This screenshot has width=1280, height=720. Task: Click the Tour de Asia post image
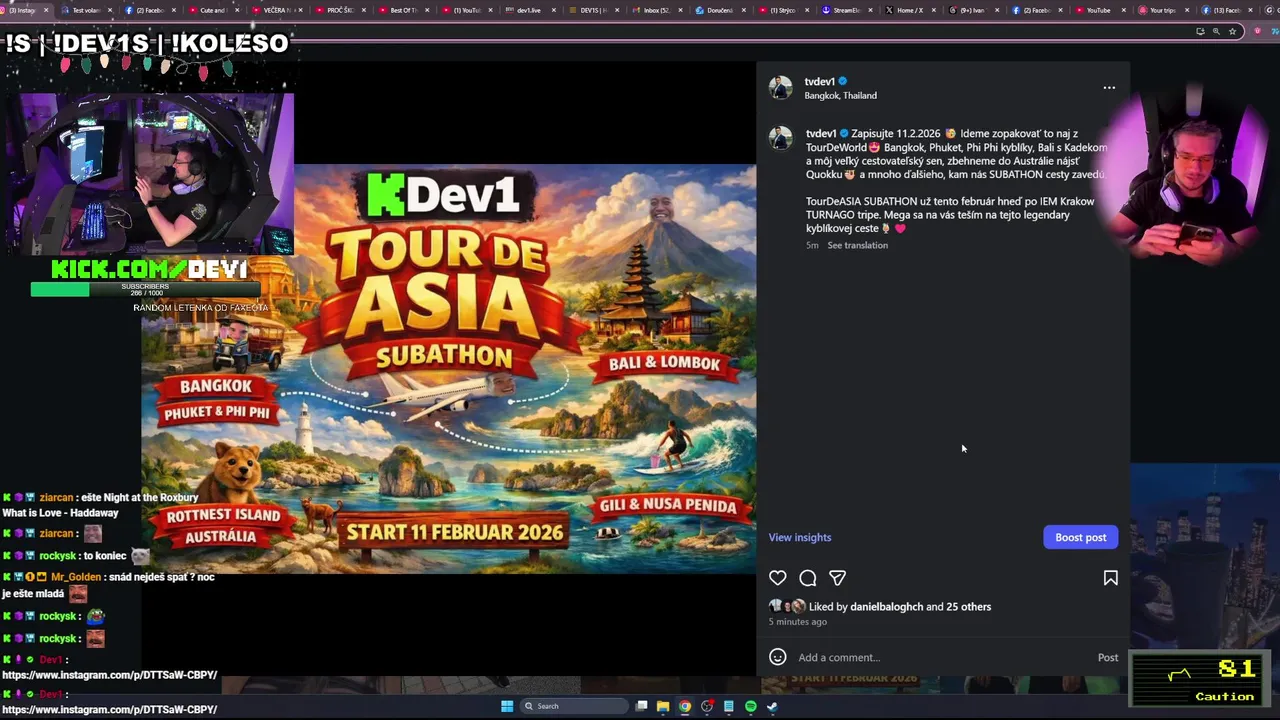[449, 369]
